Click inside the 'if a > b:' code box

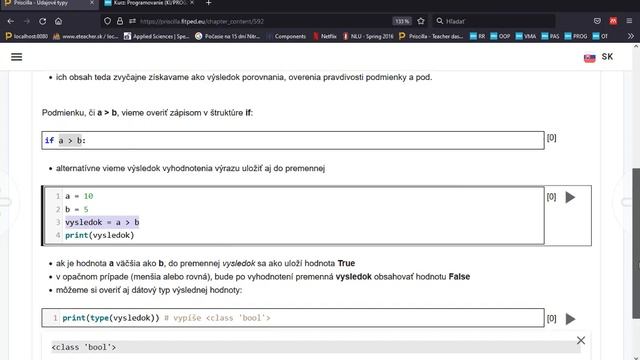(293, 140)
